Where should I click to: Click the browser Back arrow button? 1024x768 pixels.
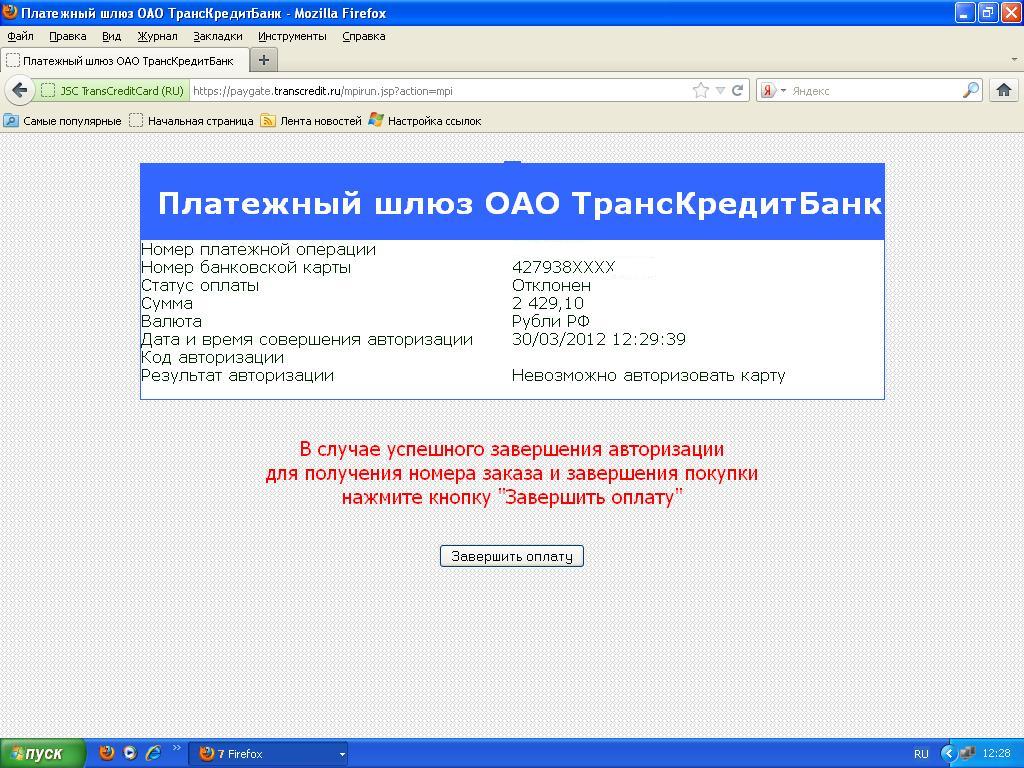tap(19, 90)
